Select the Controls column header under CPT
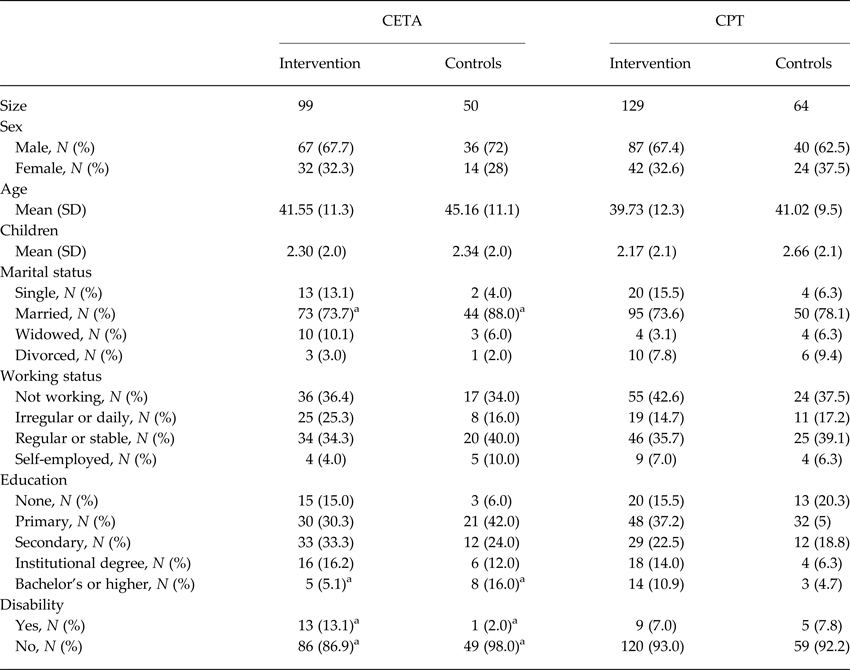The width and height of the screenshot is (850, 670). pyautogui.click(x=803, y=63)
